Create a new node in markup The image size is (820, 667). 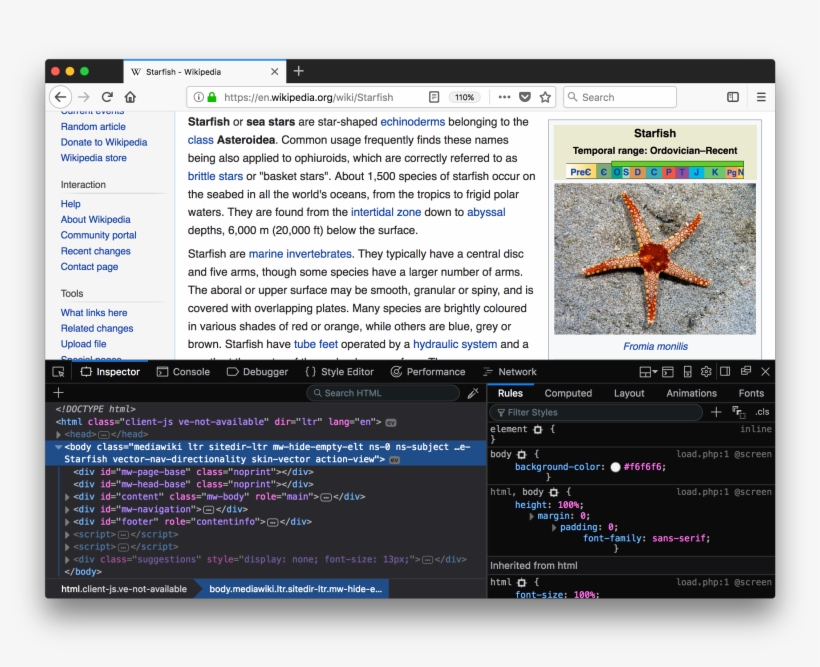point(59,393)
